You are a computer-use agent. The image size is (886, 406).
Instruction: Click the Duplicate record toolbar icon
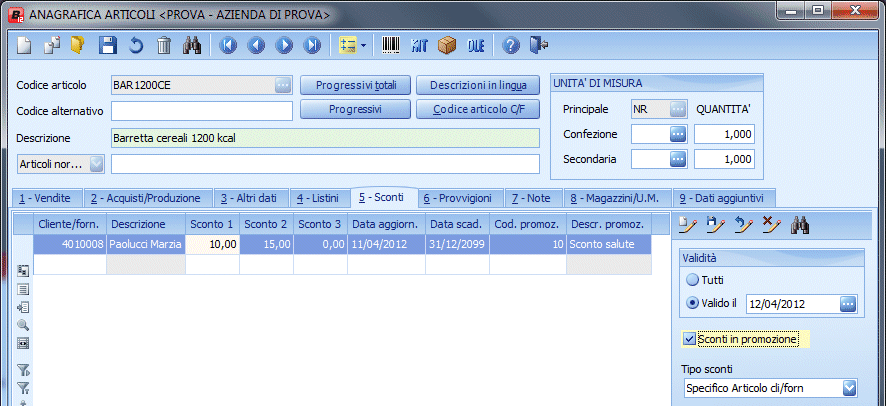pos(52,45)
